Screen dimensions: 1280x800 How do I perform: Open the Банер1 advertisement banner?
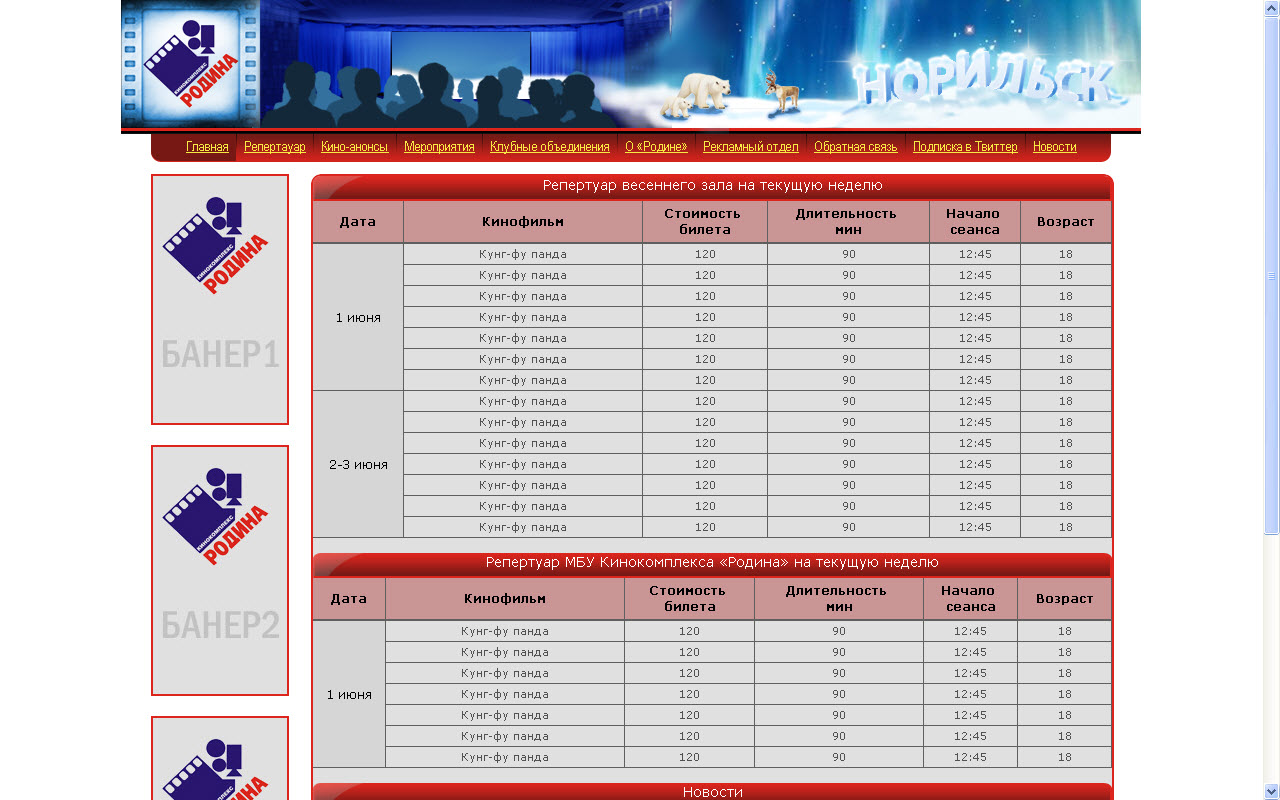220,299
